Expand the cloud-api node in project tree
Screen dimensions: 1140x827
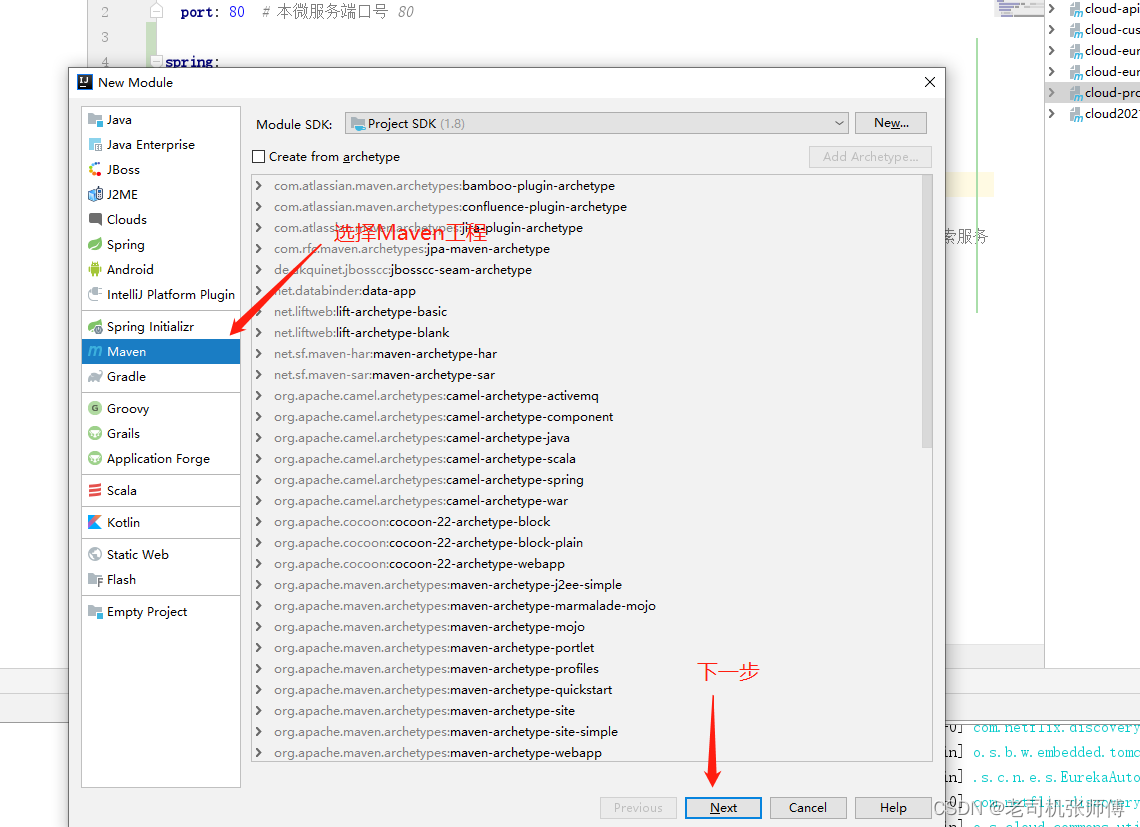pyautogui.click(x=1051, y=9)
